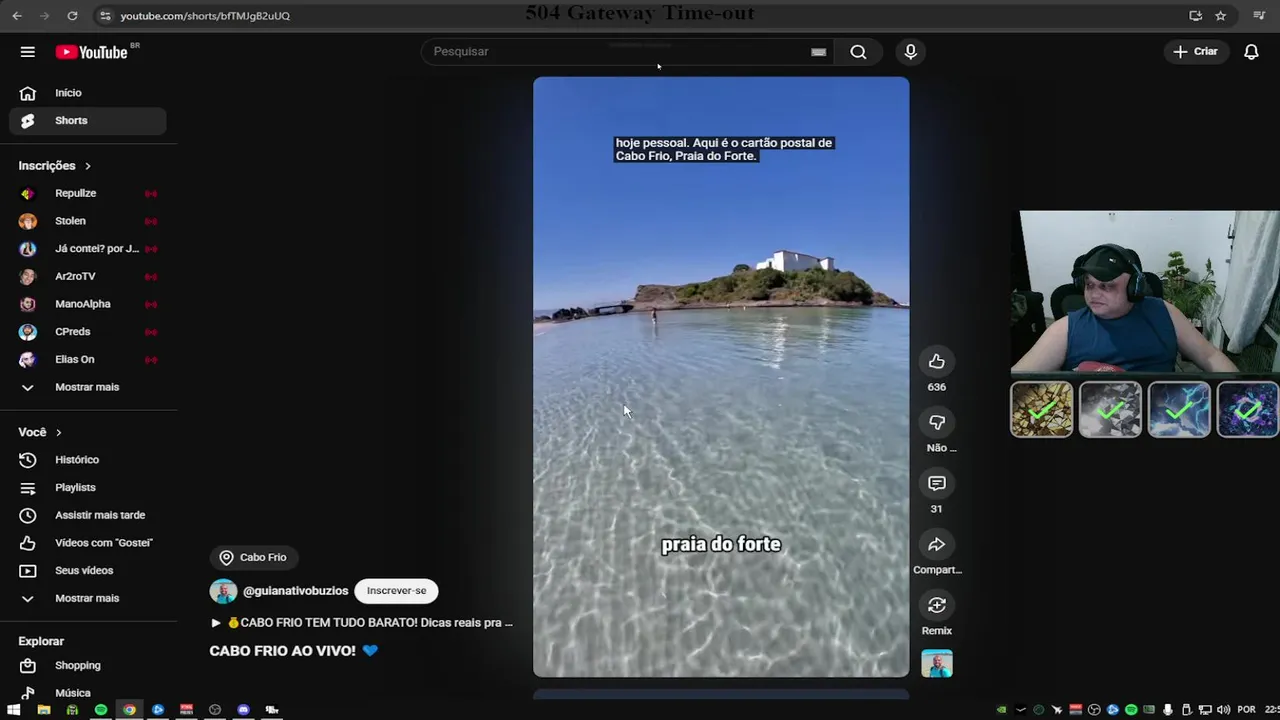Remix this Short
Viewport: 1280px width, 720px height.
pos(936,605)
